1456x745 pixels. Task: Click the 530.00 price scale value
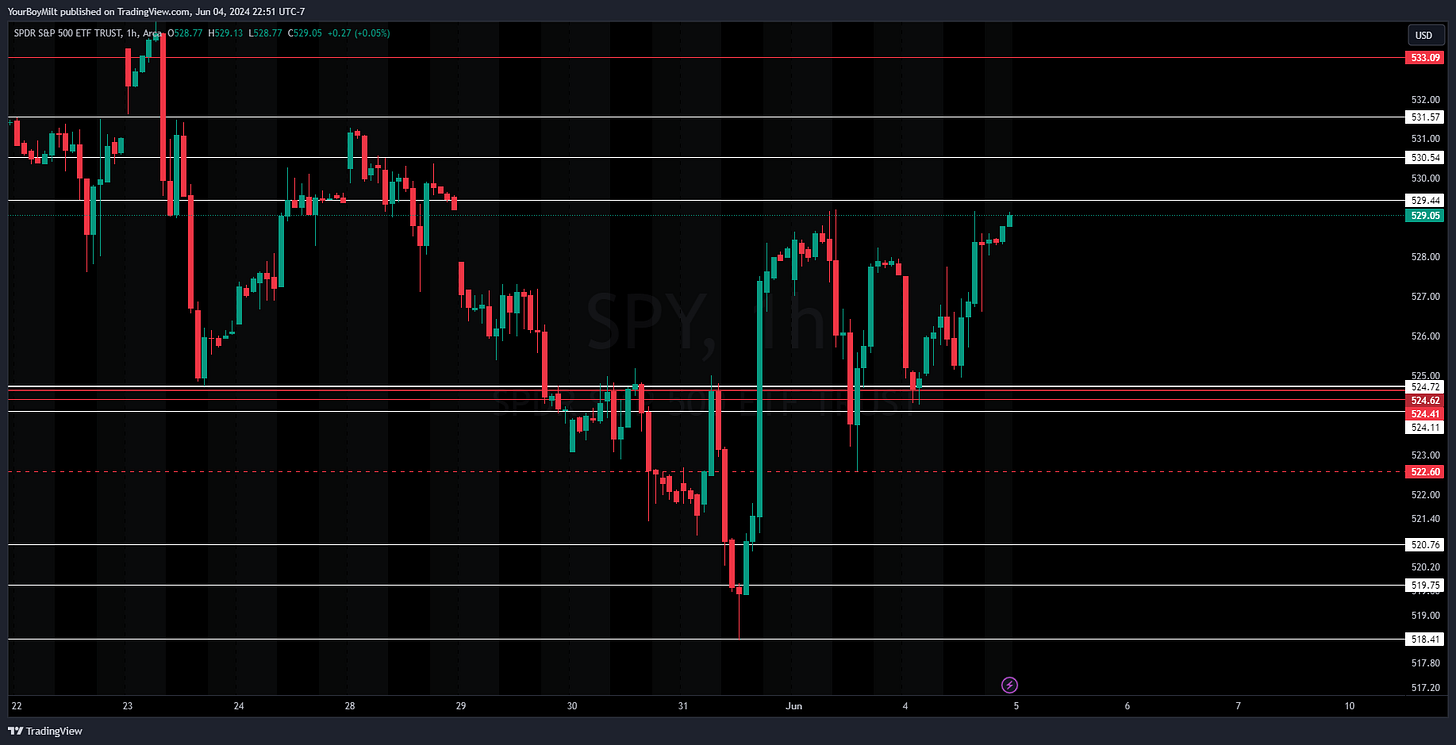pos(1424,178)
